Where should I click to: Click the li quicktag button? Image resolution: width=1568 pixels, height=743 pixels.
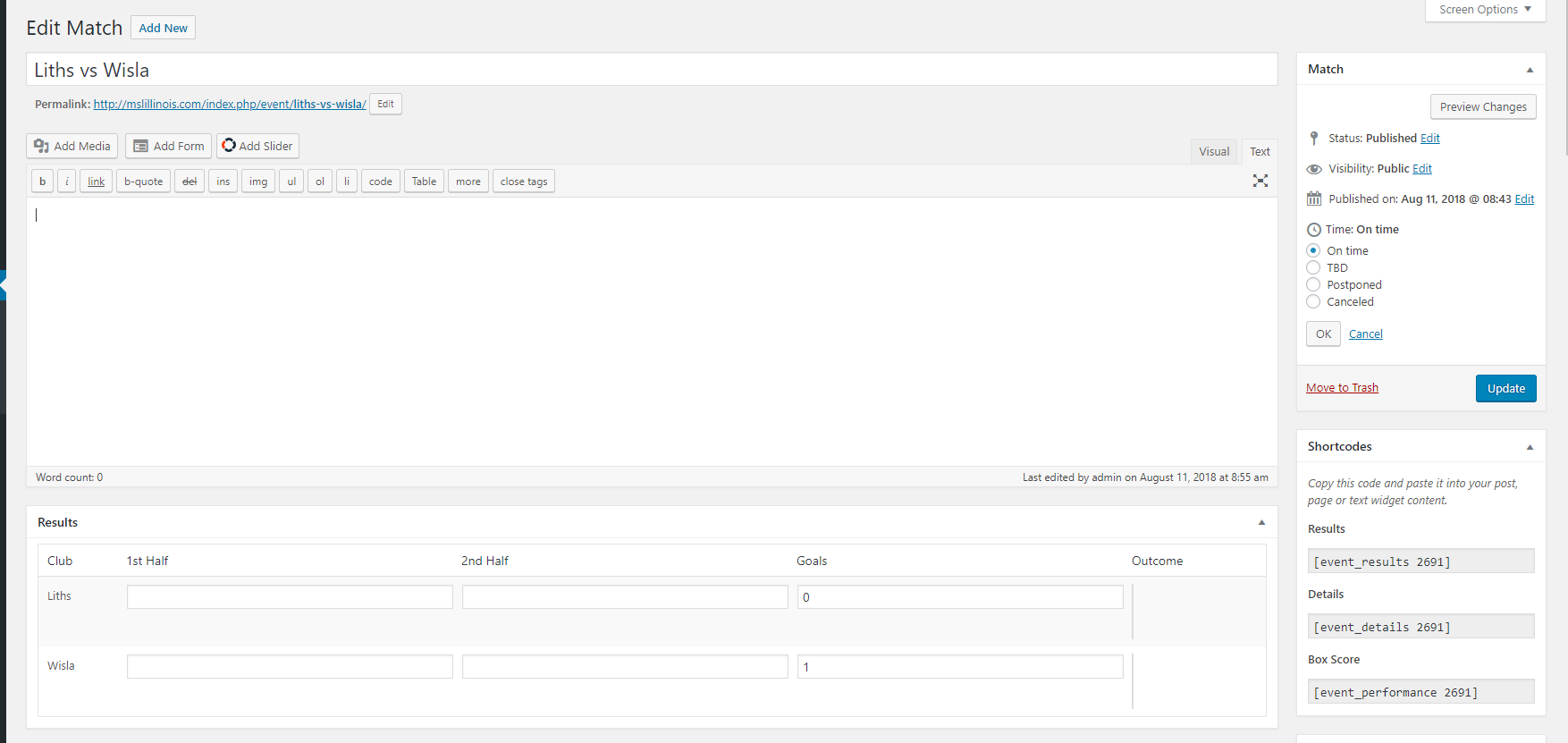click(347, 182)
